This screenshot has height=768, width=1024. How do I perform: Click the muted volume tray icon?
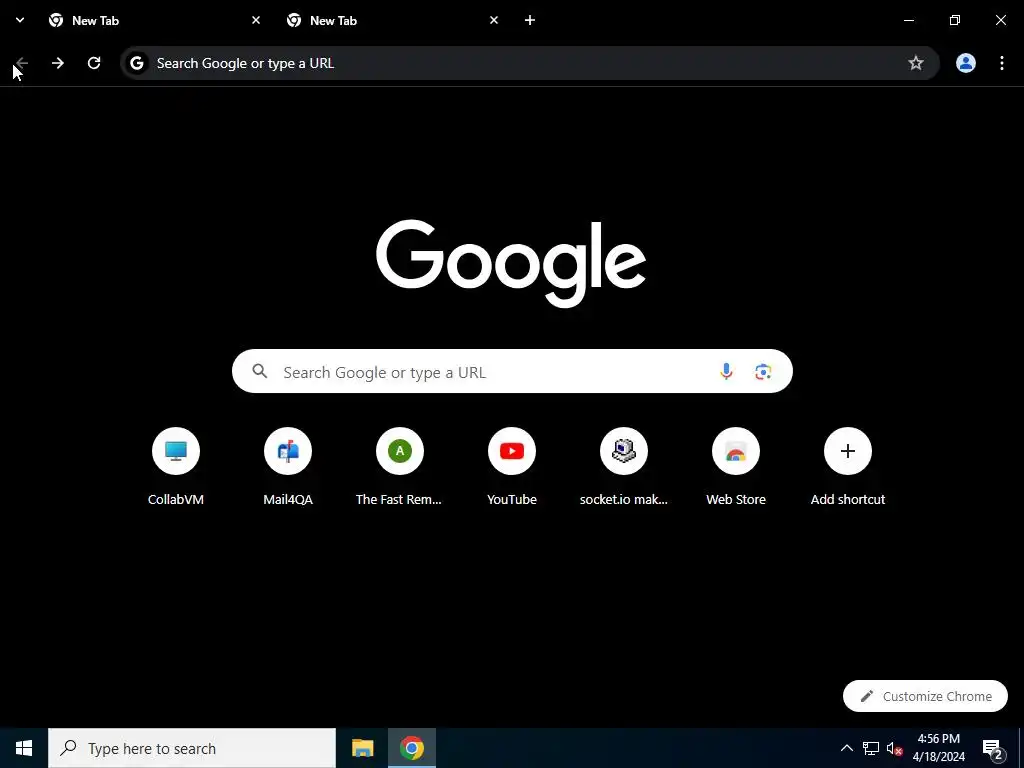[894, 748]
